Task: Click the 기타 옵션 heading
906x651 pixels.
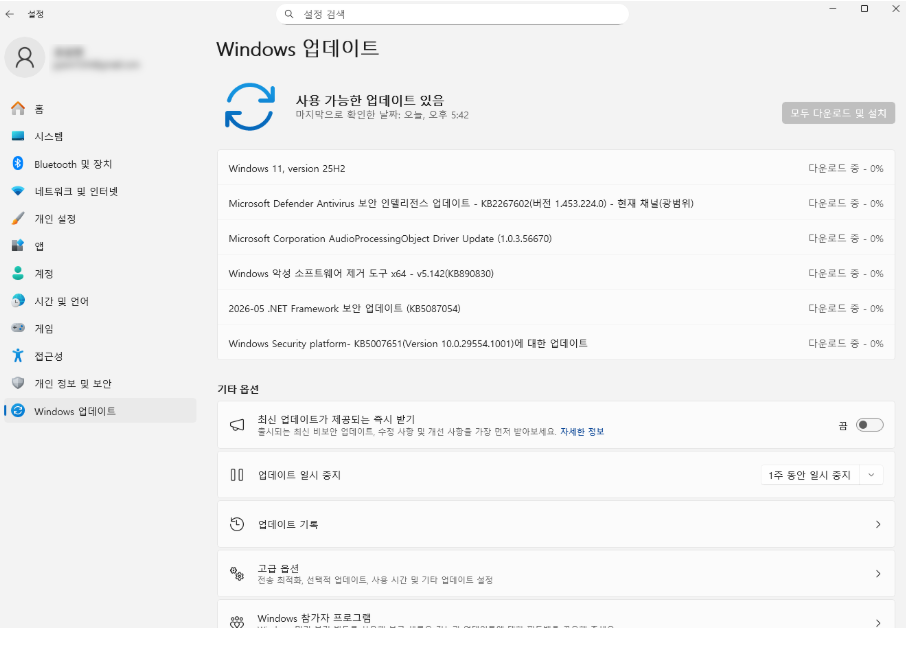Action: click(237, 389)
